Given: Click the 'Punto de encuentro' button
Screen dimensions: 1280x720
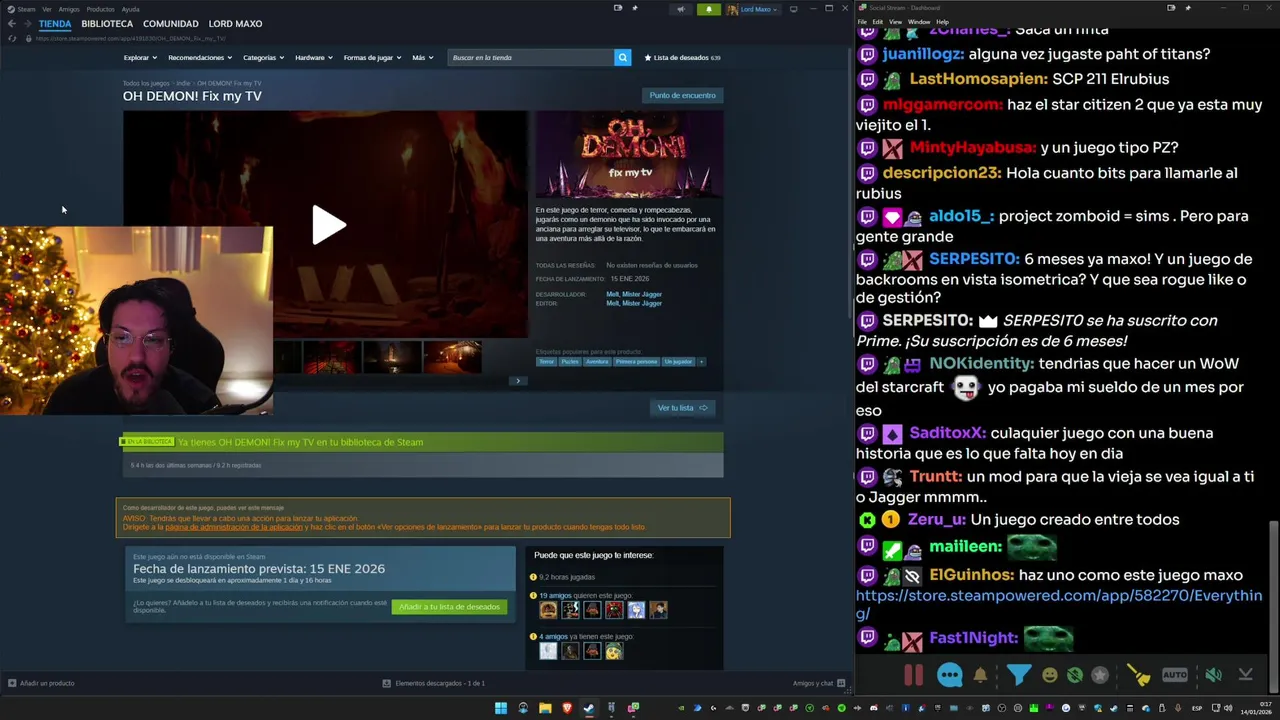Looking at the screenshot, I should [682, 95].
